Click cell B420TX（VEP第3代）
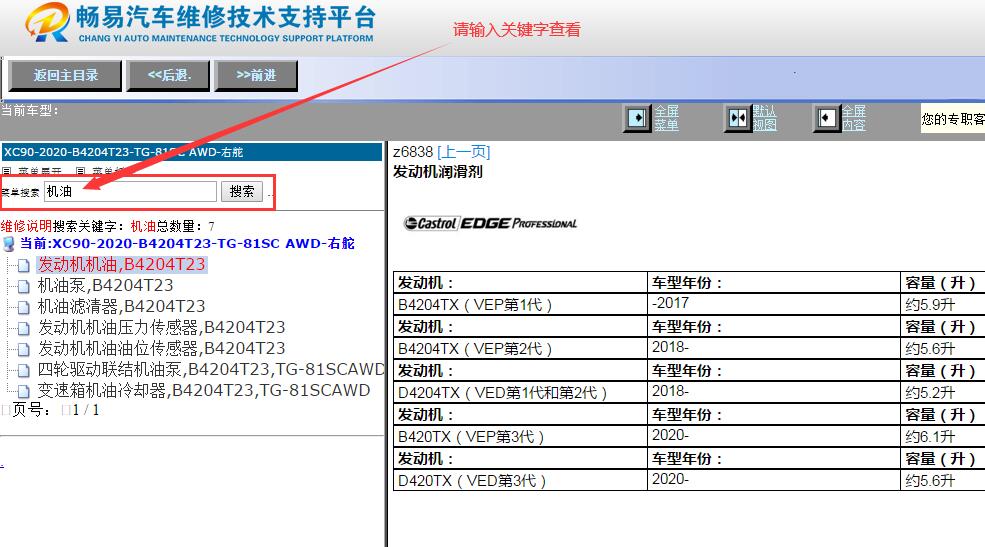Image resolution: width=985 pixels, height=547 pixels. pos(520,436)
